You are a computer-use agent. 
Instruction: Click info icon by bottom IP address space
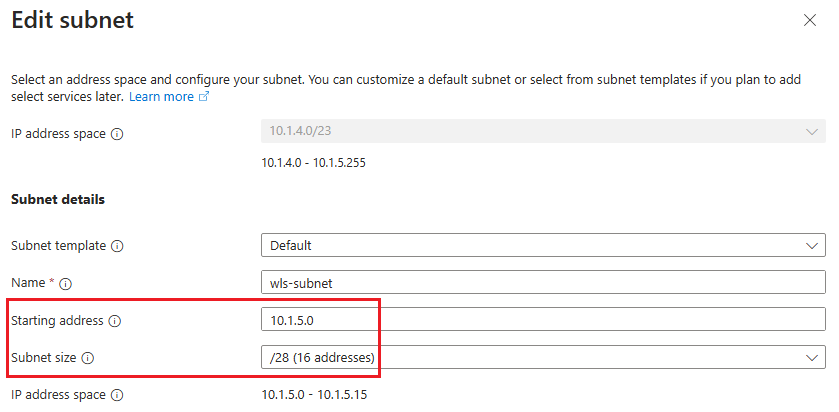tap(117, 396)
